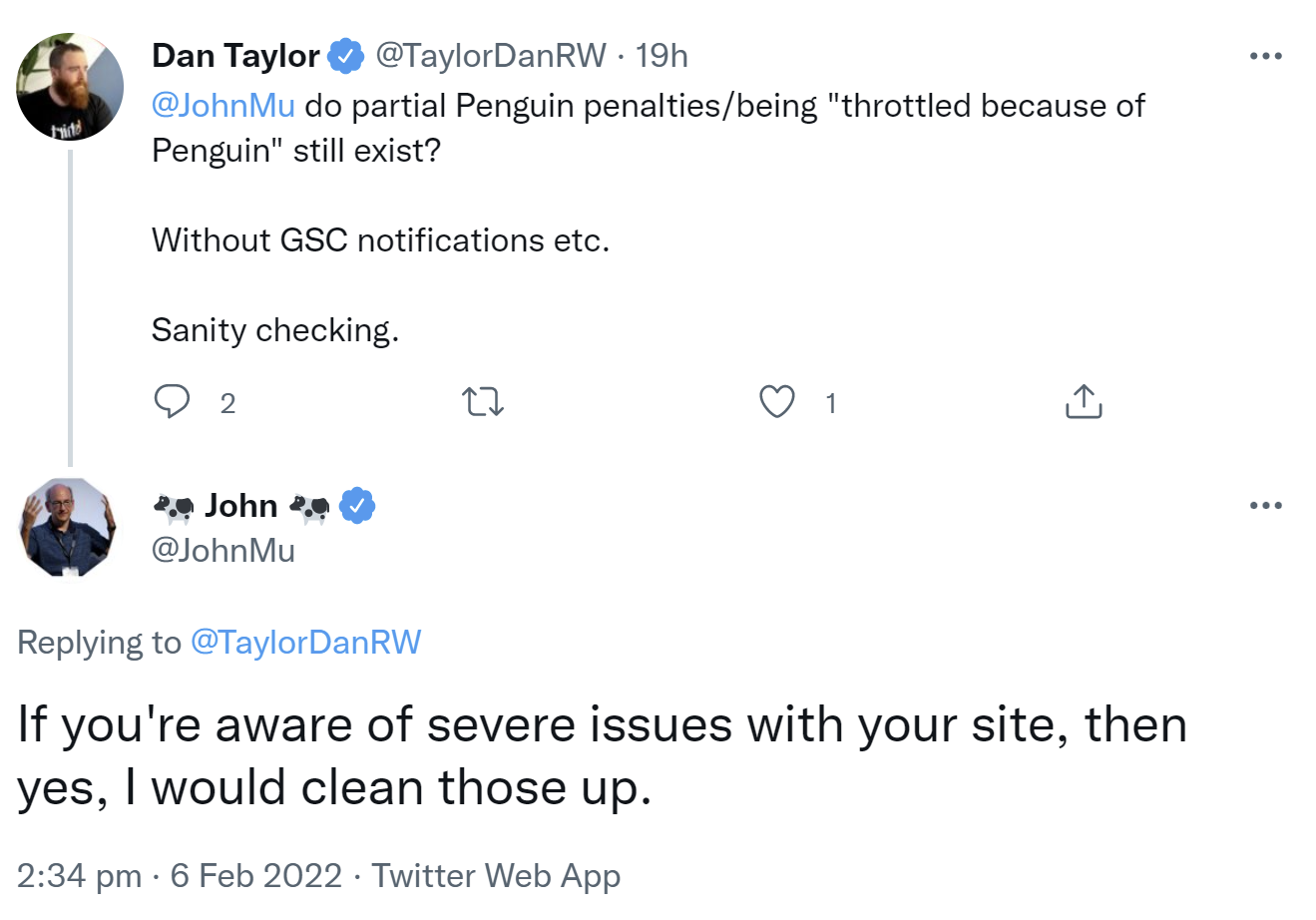
Task: Retweet Dan Taylor's tweet
Action: point(483,402)
